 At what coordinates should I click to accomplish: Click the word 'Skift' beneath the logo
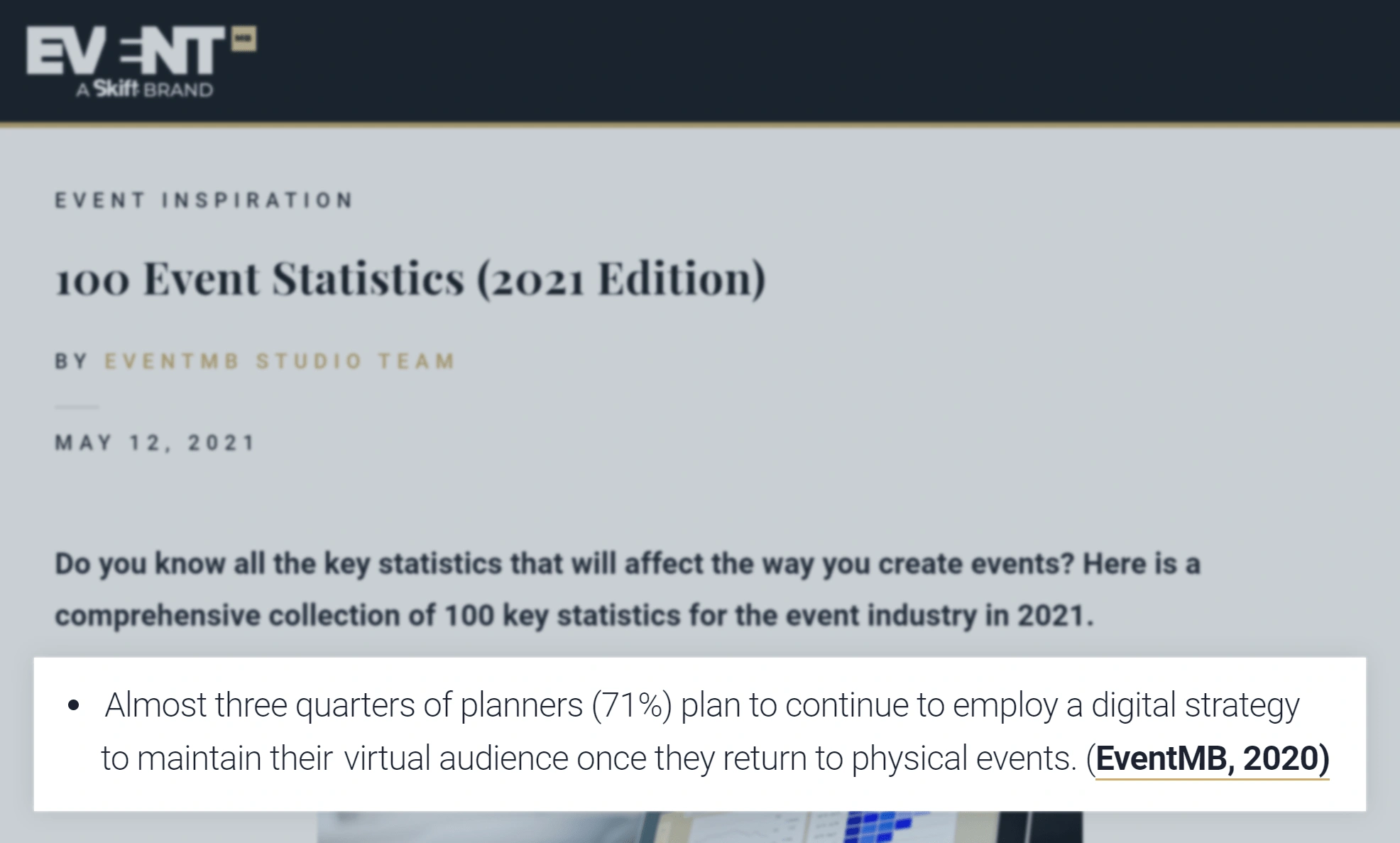(x=116, y=89)
